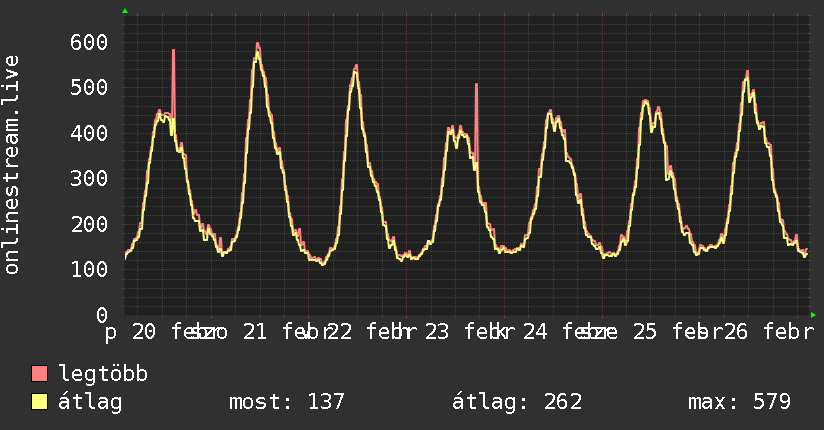Click the y-axis label 600
This screenshot has width=824, height=430.
coord(89,42)
